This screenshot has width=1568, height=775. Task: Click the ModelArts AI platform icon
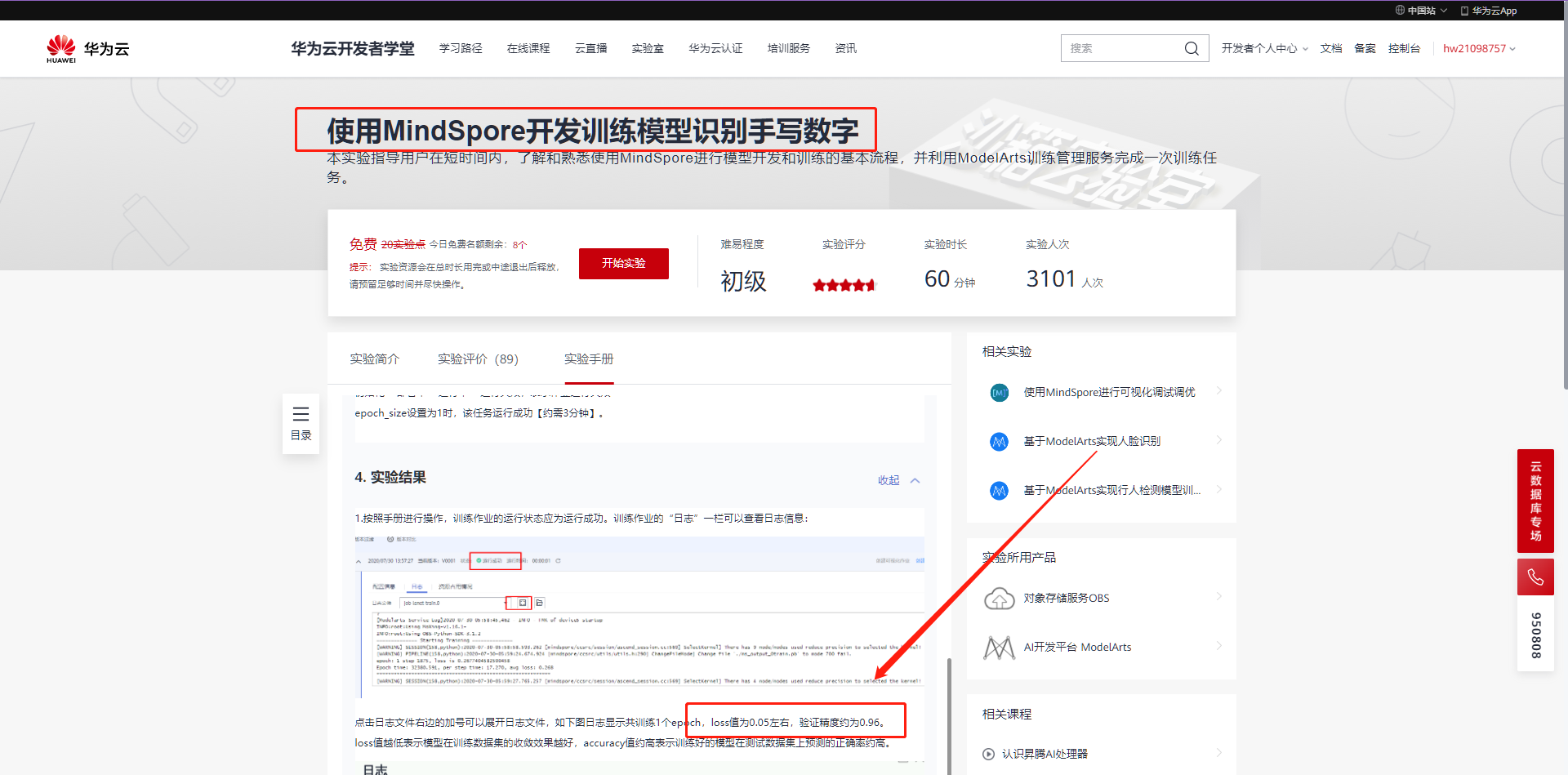click(999, 648)
